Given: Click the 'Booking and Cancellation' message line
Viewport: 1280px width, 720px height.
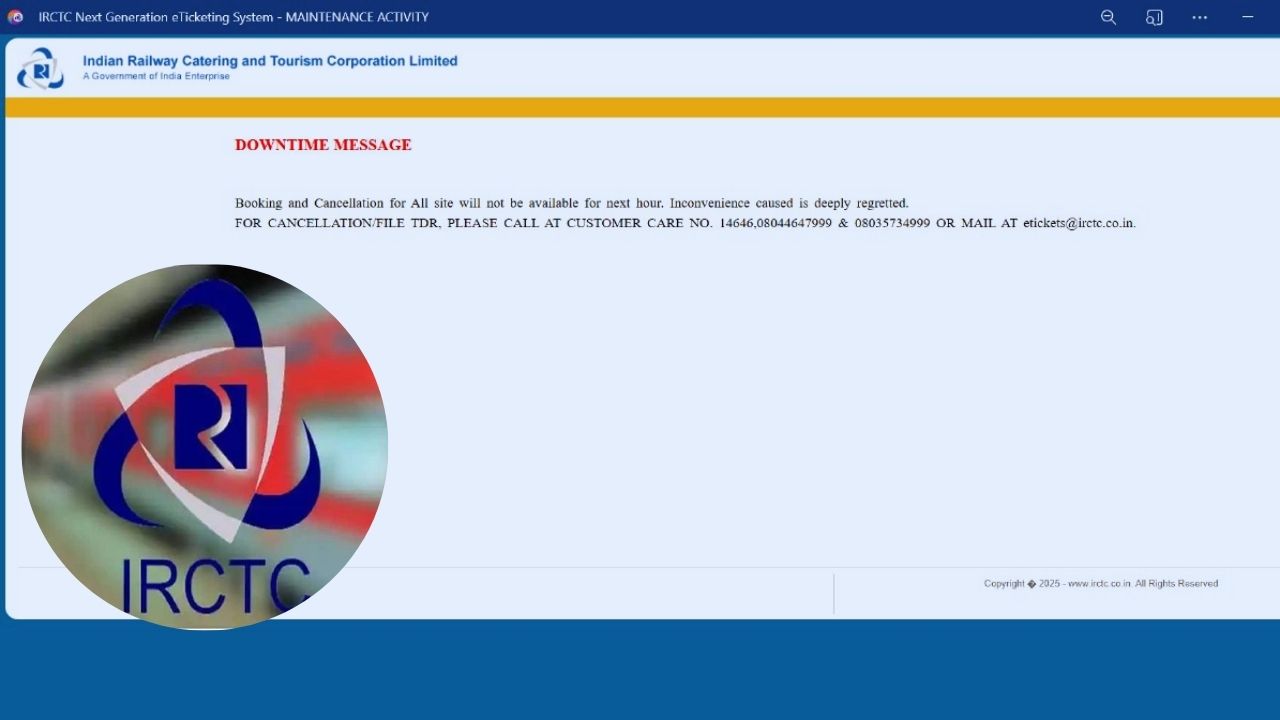Looking at the screenshot, I should click(x=572, y=203).
